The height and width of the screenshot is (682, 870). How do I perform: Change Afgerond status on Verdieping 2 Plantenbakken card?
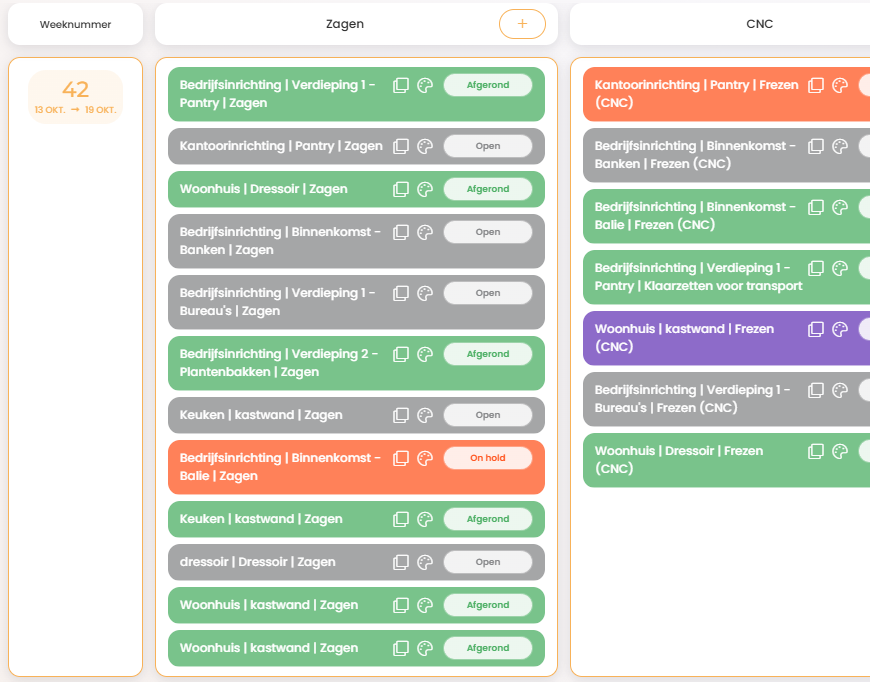tap(487, 354)
